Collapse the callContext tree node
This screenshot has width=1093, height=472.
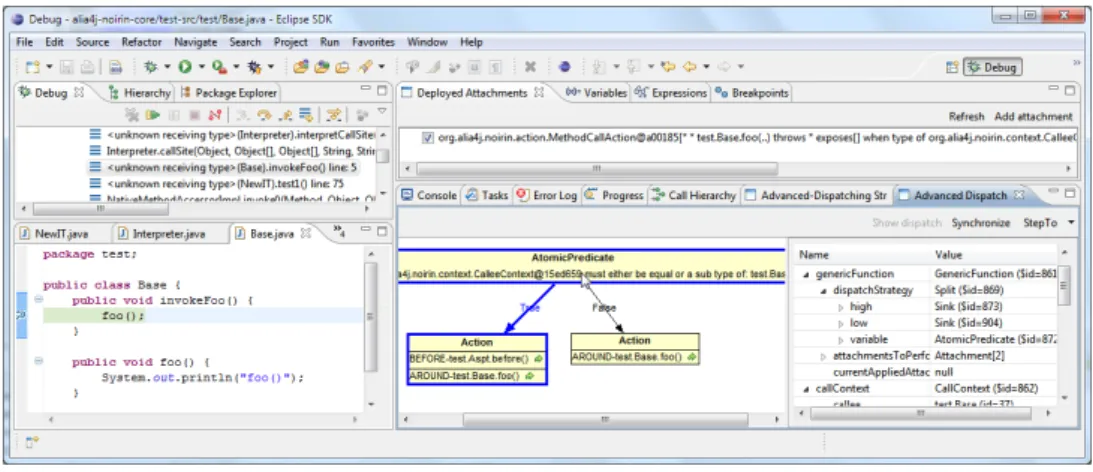click(x=807, y=389)
